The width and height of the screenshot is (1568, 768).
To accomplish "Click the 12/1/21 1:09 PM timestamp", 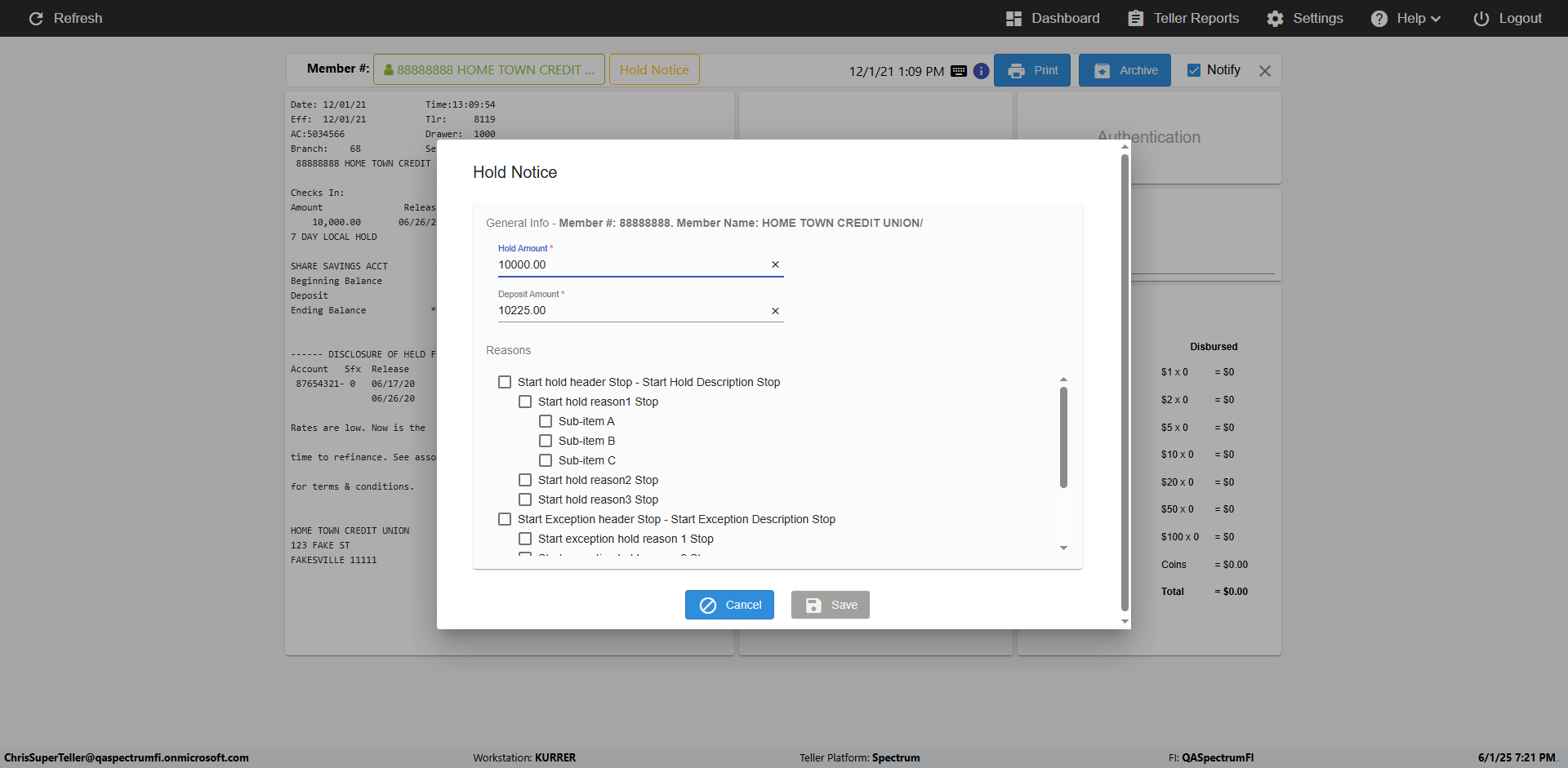I will 897,71.
